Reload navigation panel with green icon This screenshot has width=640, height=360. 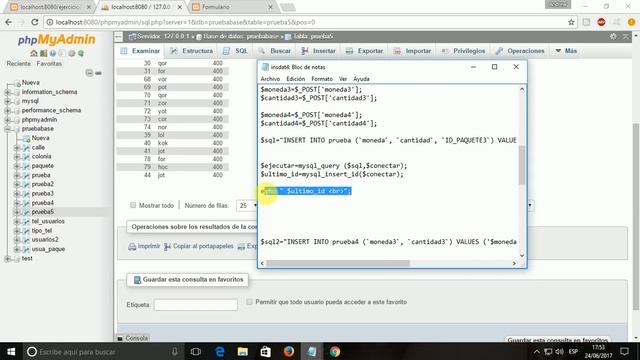[x=81, y=53]
